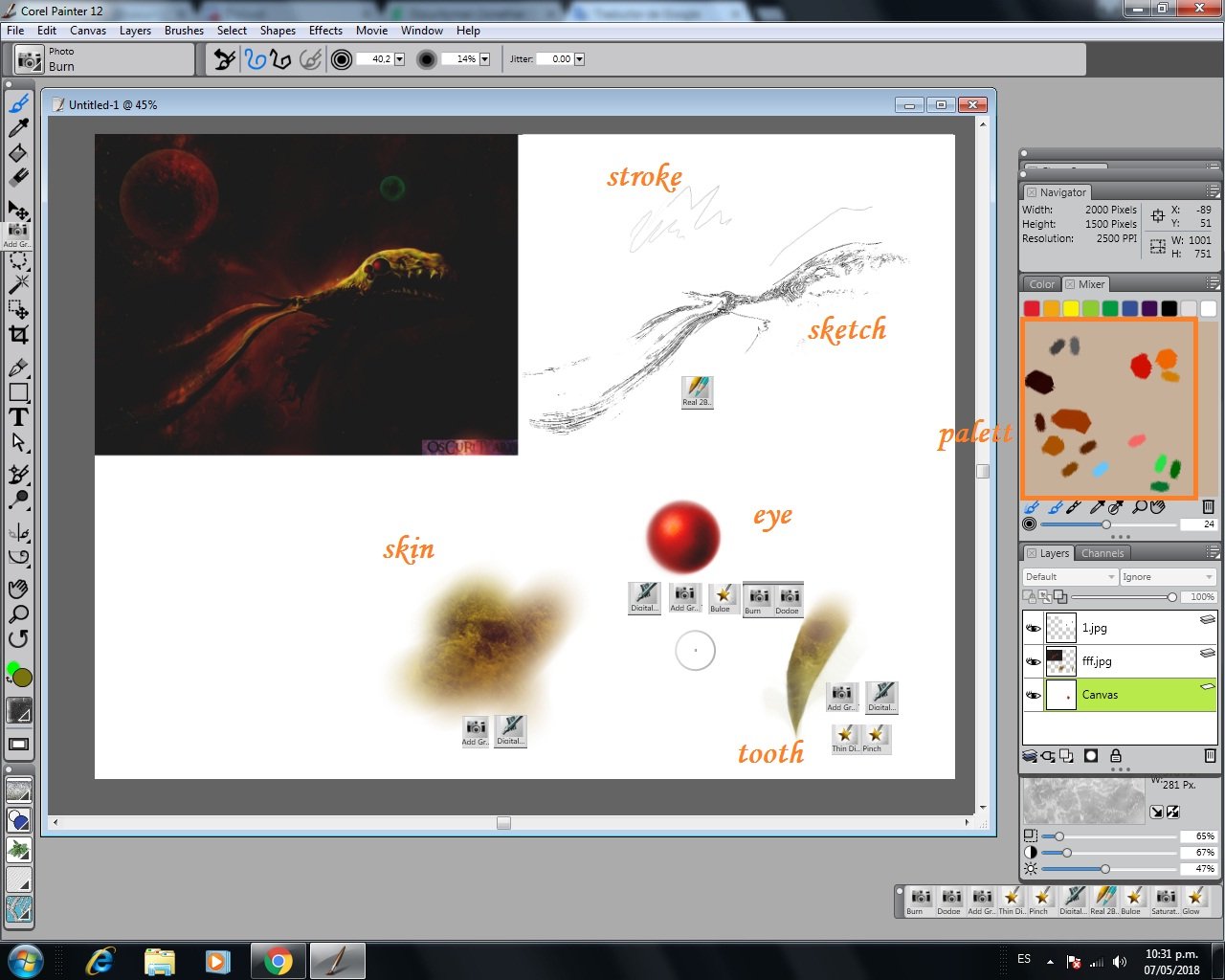Click the Reset tool icon in the property bar
This screenshot has width=1225, height=980.
click(x=224, y=59)
